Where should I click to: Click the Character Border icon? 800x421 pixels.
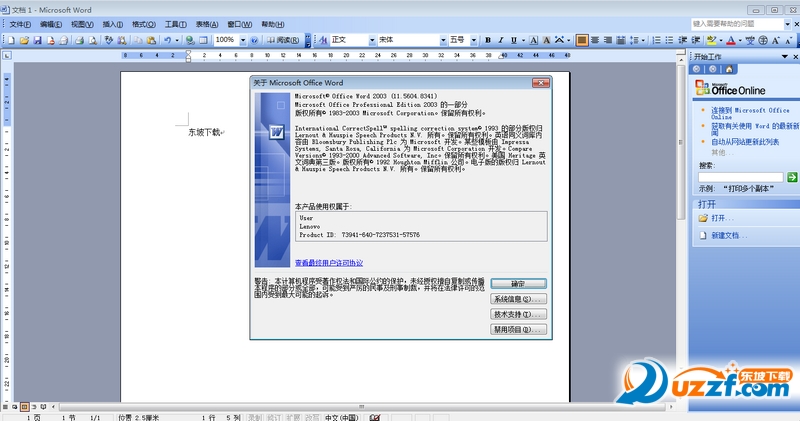click(533, 40)
